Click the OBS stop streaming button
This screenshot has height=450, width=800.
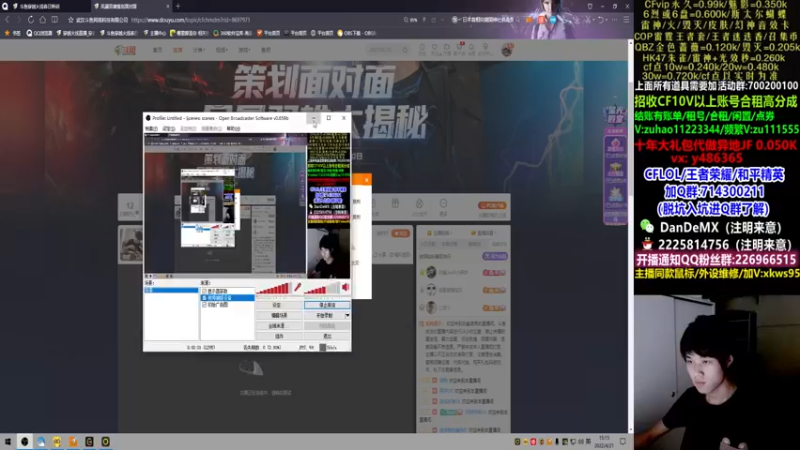327,305
